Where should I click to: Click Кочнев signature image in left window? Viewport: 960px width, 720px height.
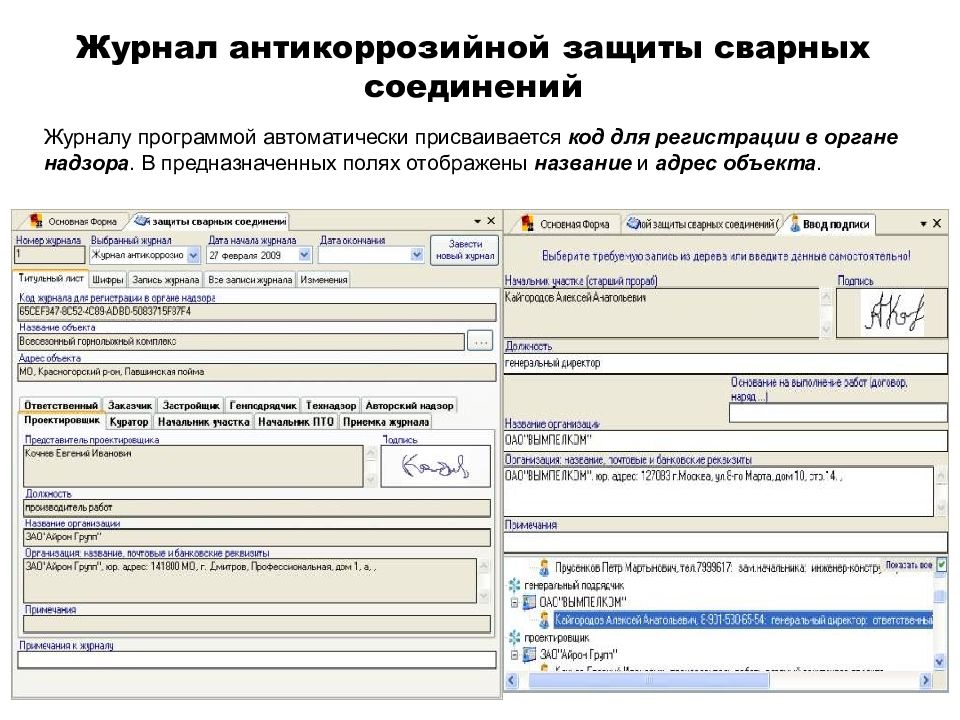click(435, 466)
